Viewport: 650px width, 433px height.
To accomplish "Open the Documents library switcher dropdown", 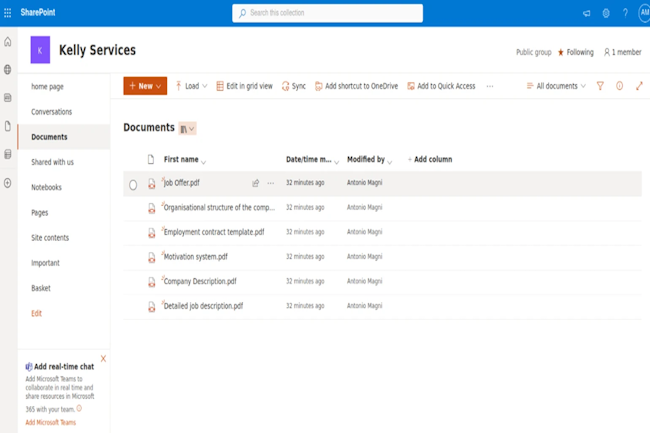I will click(x=187, y=129).
